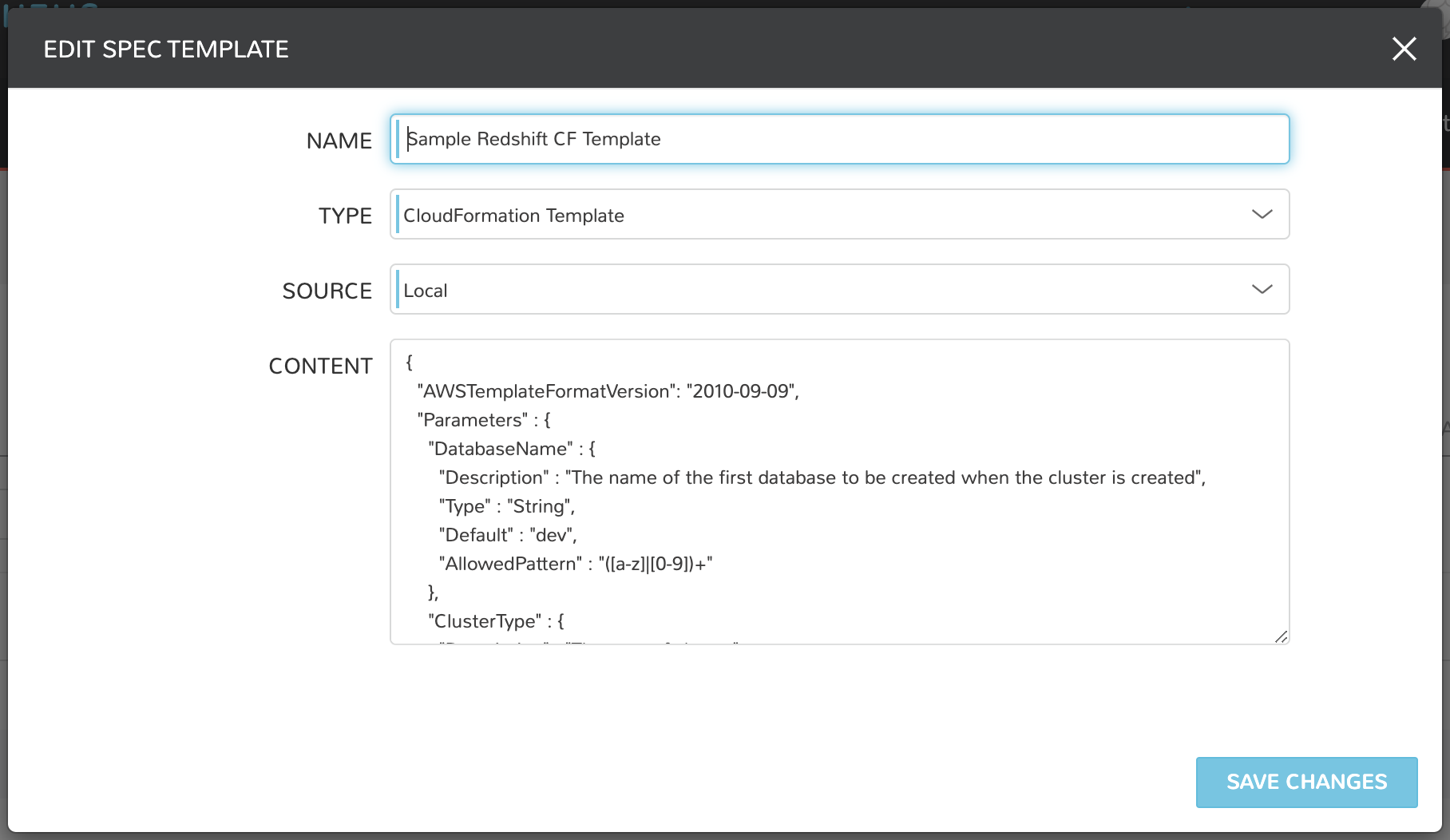Click the "DatabaseName" line in content
1450x840 pixels.
click(512, 449)
